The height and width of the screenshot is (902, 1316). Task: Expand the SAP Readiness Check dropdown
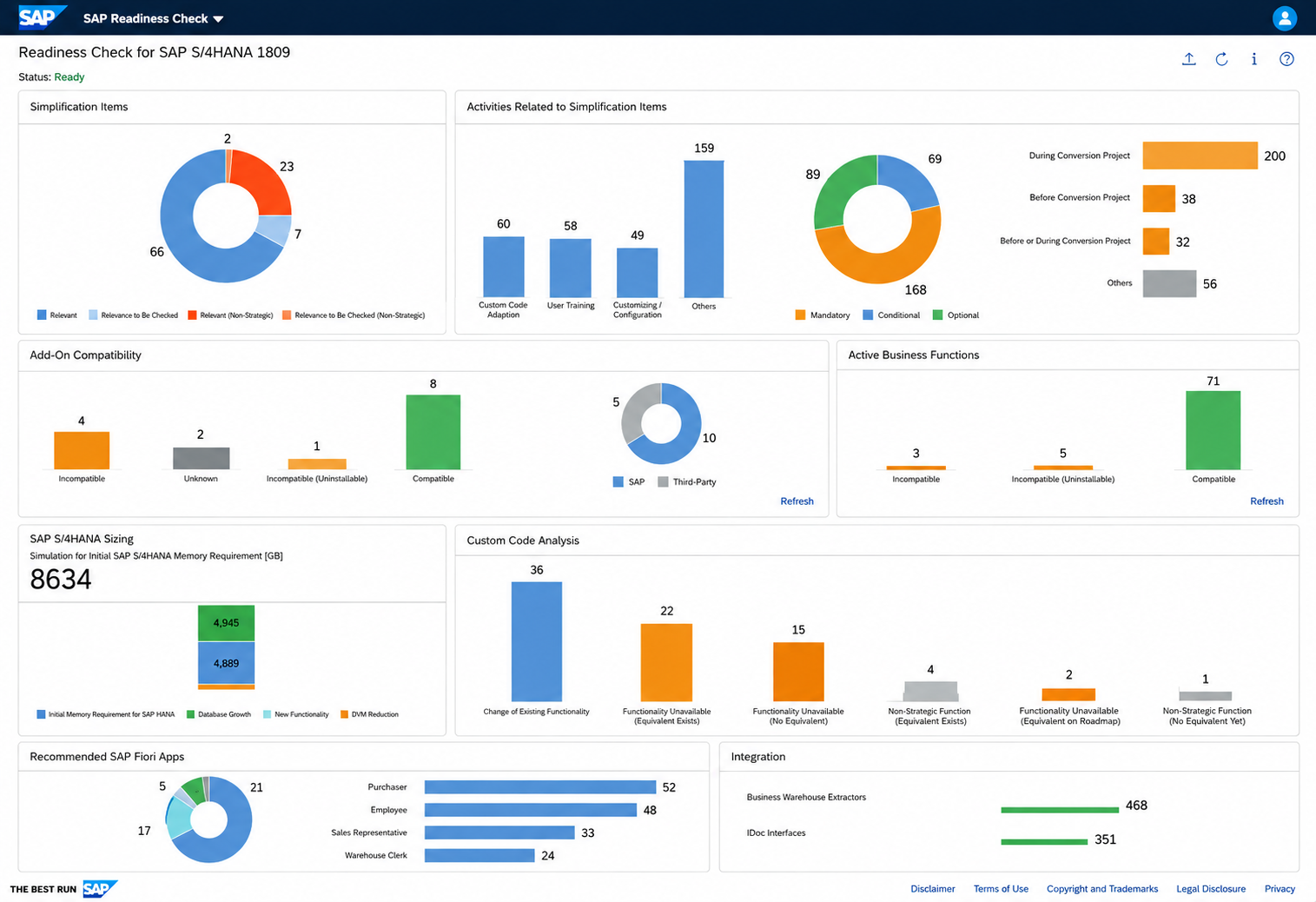pos(154,18)
